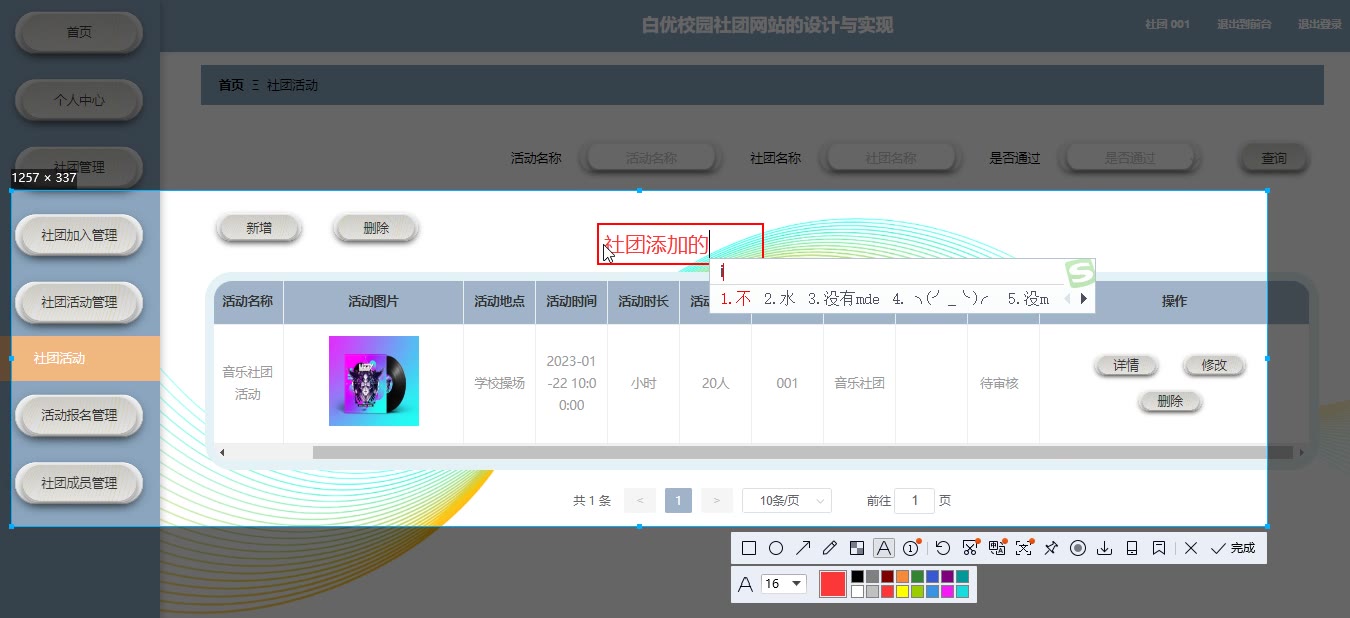Pick the cyan color swatch
The image size is (1350, 618).
tap(962, 591)
